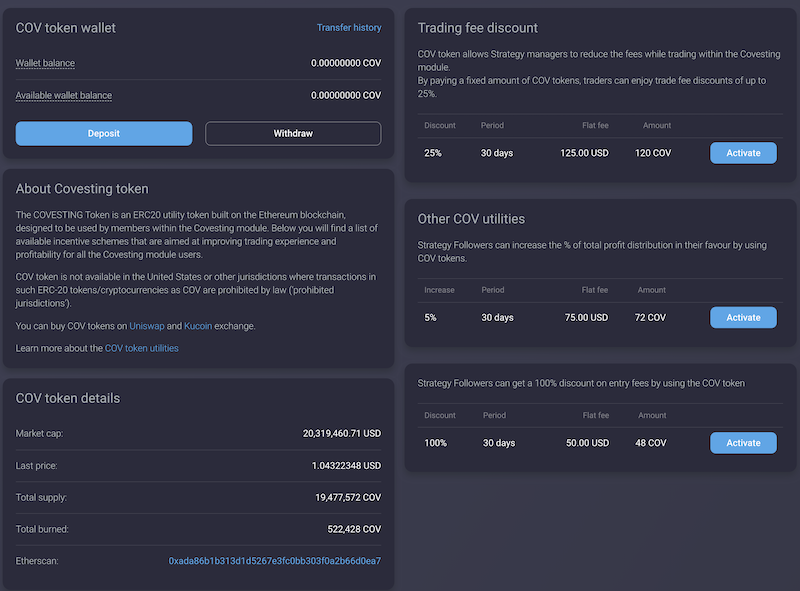Image resolution: width=800 pixels, height=591 pixels.
Task: Activate the 25% trading fee discount
Action: [x=743, y=153]
